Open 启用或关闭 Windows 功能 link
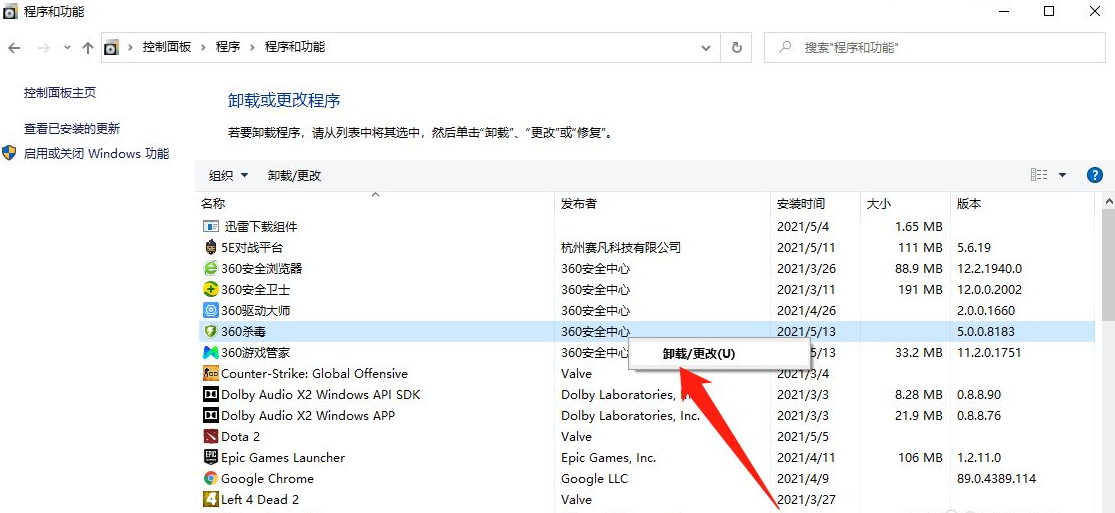 97,154
